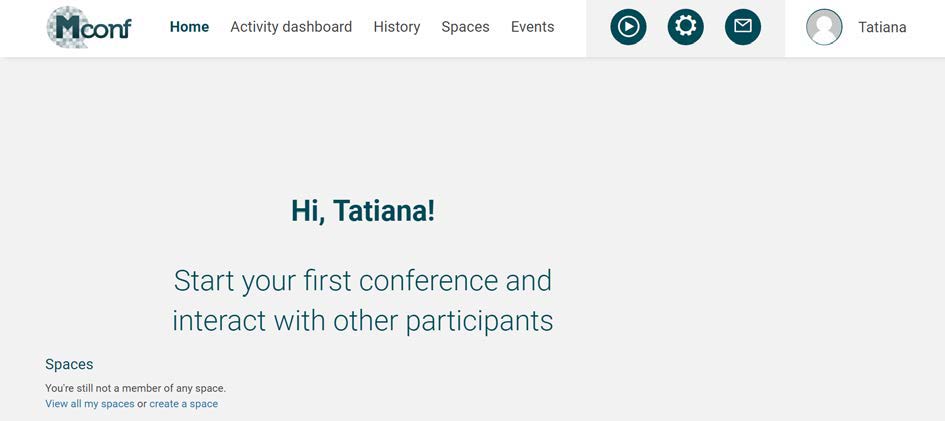945x421 pixels.
Task: Switch to Spaces in the top navigation
Action: pos(465,27)
